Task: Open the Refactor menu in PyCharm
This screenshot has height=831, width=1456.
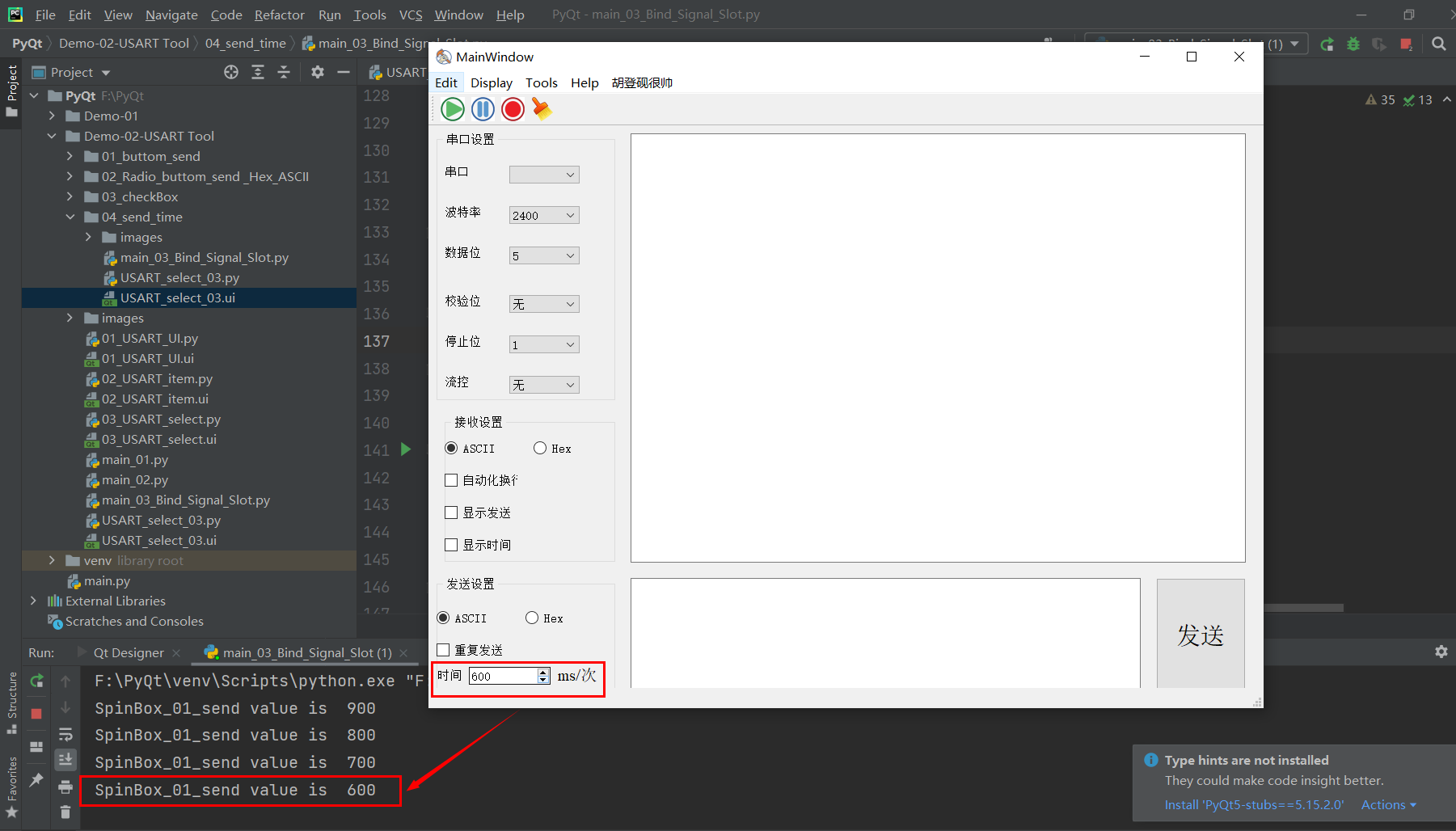Action: pos(279,14)
